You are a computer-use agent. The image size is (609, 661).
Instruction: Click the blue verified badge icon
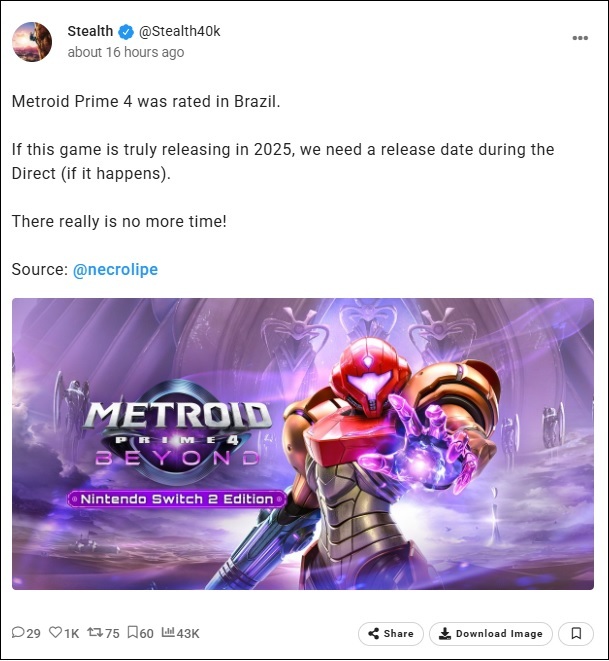126,32
